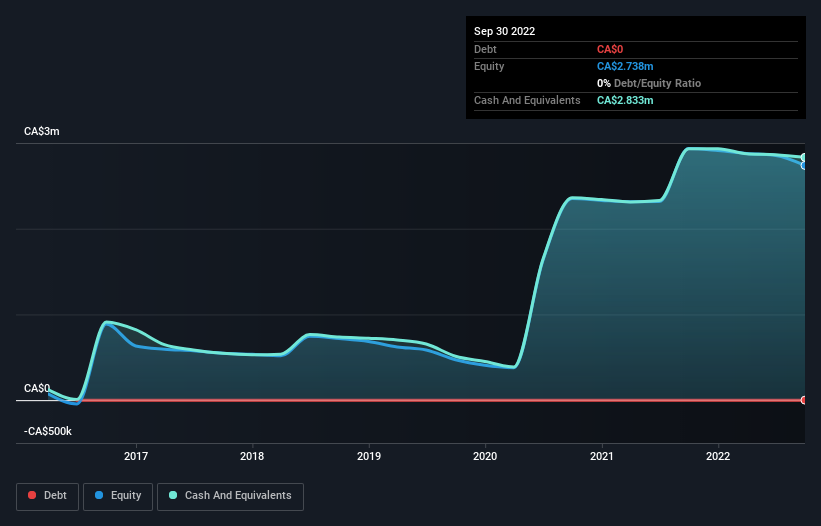
Task: Click the -CA$500k y-axis label
Action: click(48, 431)
